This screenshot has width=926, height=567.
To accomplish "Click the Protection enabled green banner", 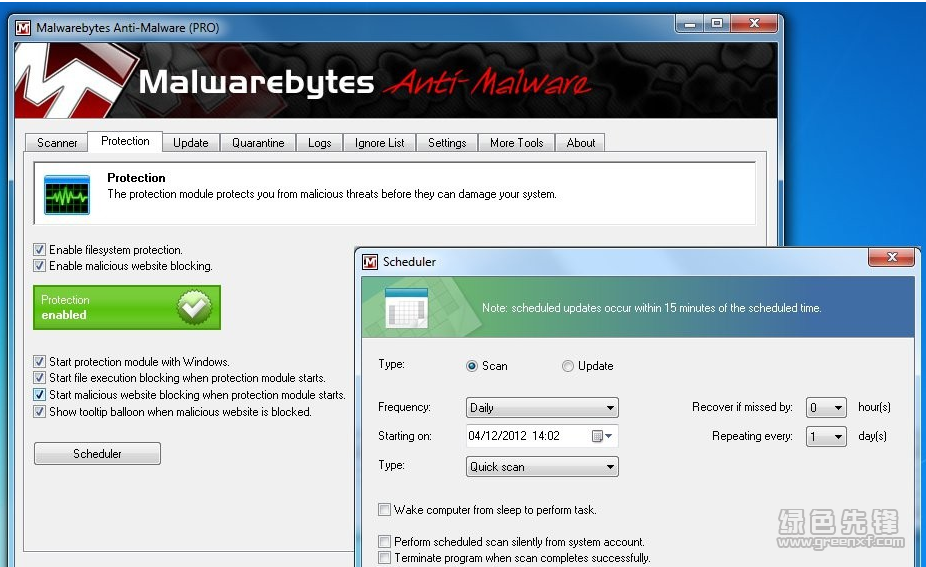I will pos(127,307).
